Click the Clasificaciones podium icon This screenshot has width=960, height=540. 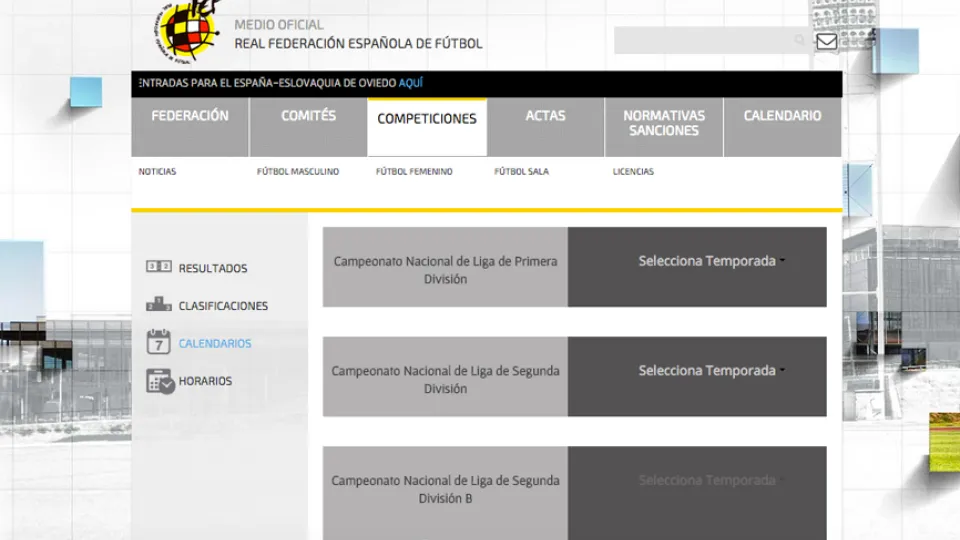[159, 304]
